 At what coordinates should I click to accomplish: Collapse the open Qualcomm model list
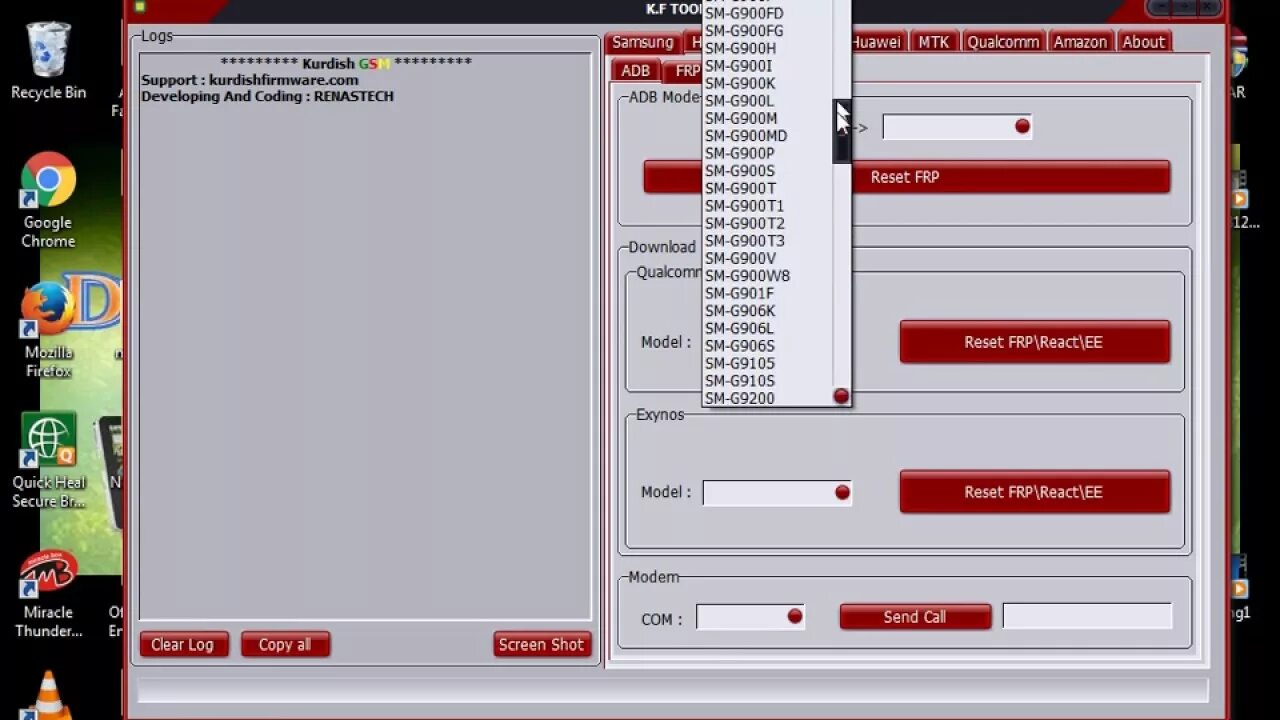tap(841, 397)
